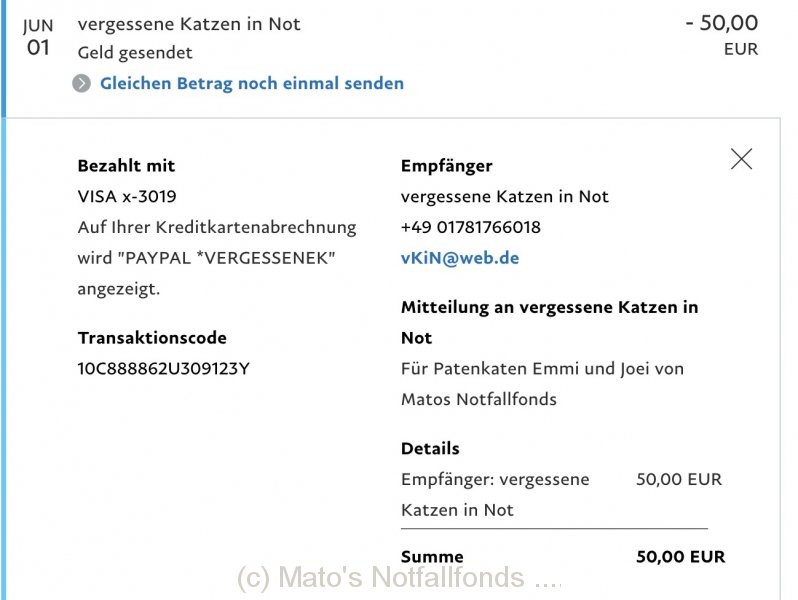Click the JUN 01 transaction date
Viewport: 798px width, 600px height.
tap(38, 37)
